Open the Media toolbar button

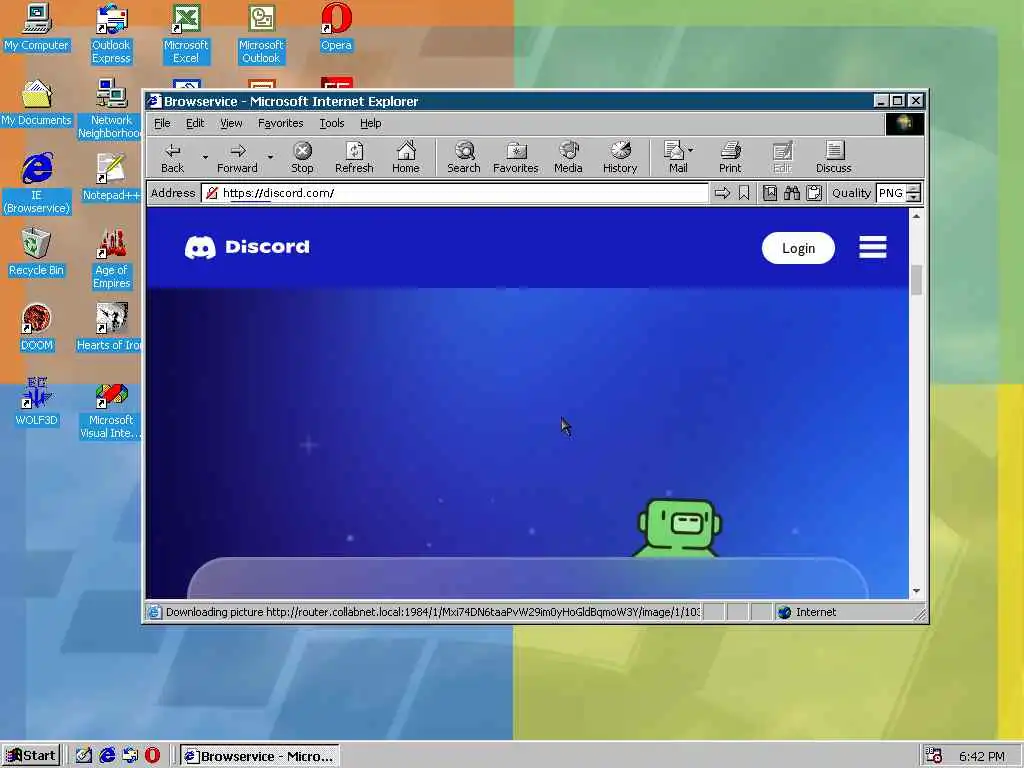568,157
